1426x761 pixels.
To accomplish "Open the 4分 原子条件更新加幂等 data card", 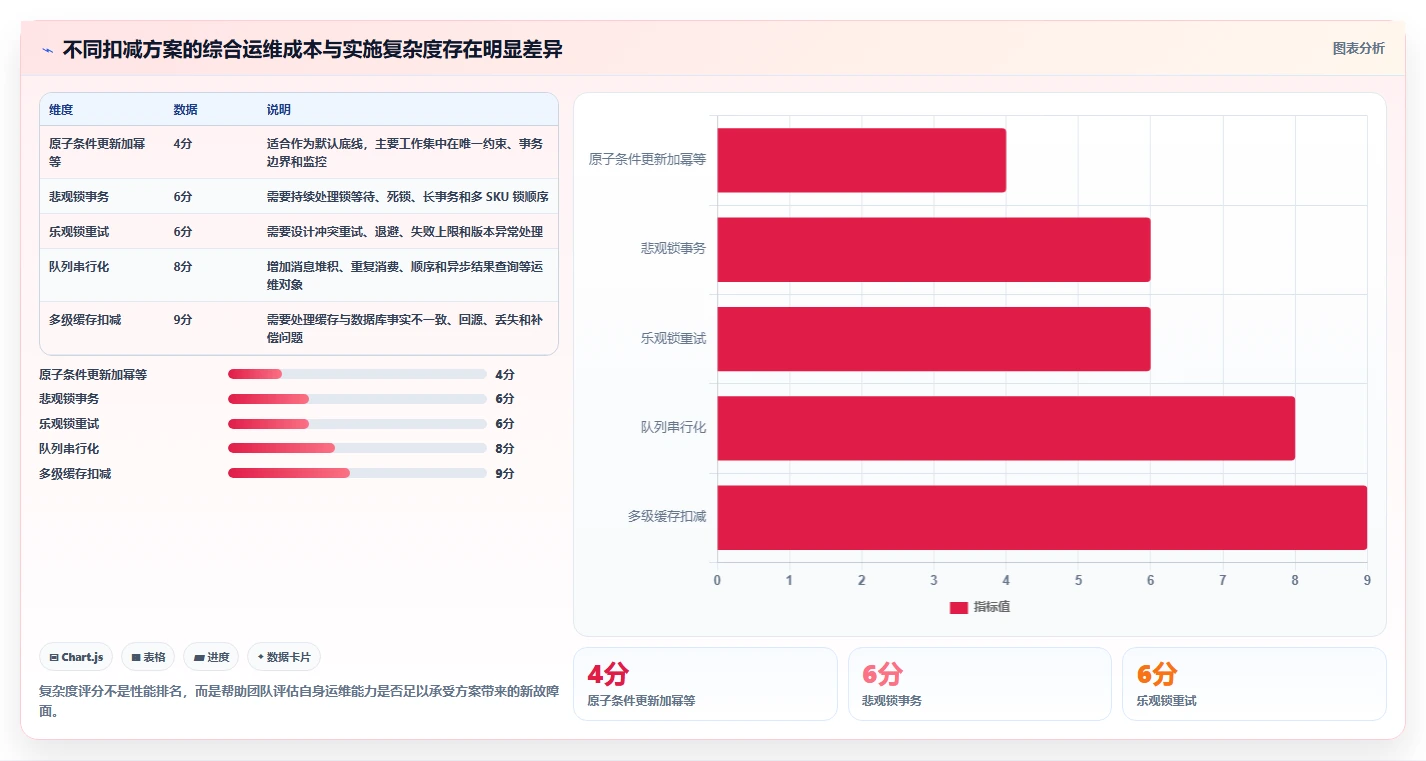I will click(705, 684).
